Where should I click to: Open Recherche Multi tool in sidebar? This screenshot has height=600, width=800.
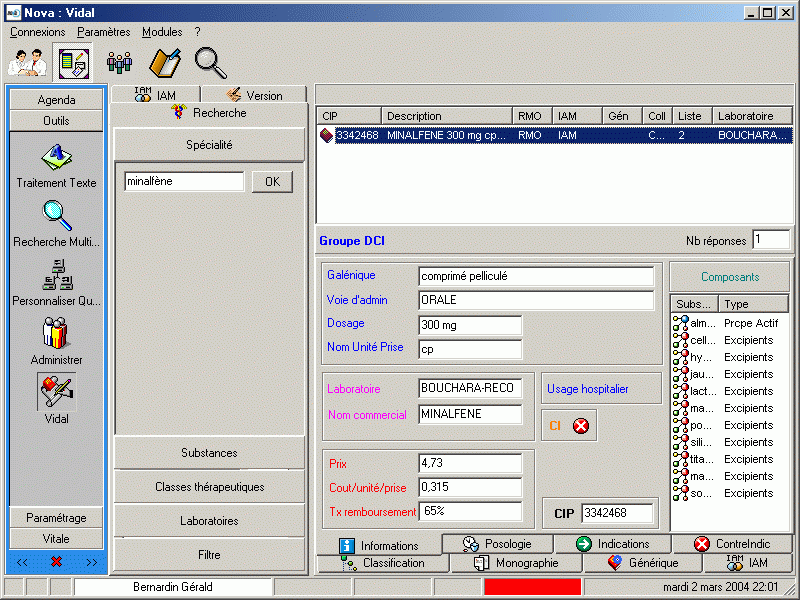[56, 223]
